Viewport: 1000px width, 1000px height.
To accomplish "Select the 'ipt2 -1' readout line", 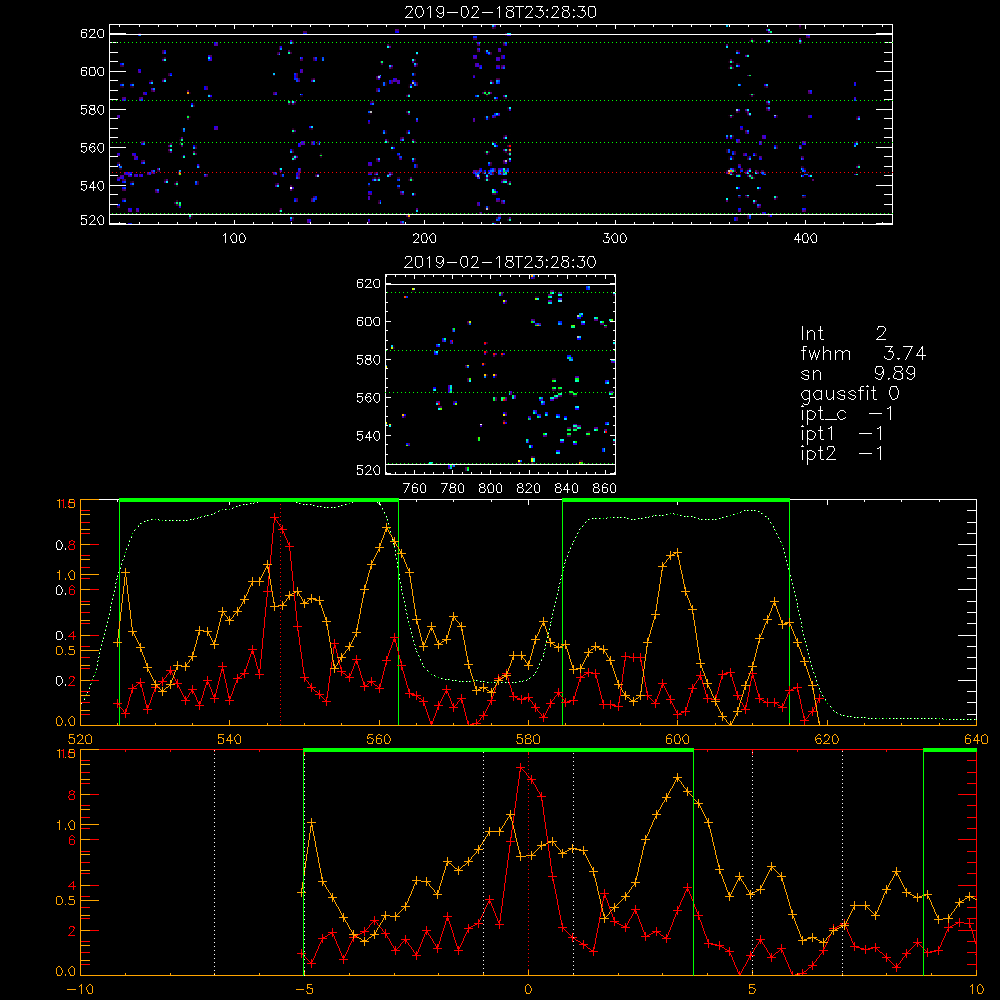I will 841,453.
